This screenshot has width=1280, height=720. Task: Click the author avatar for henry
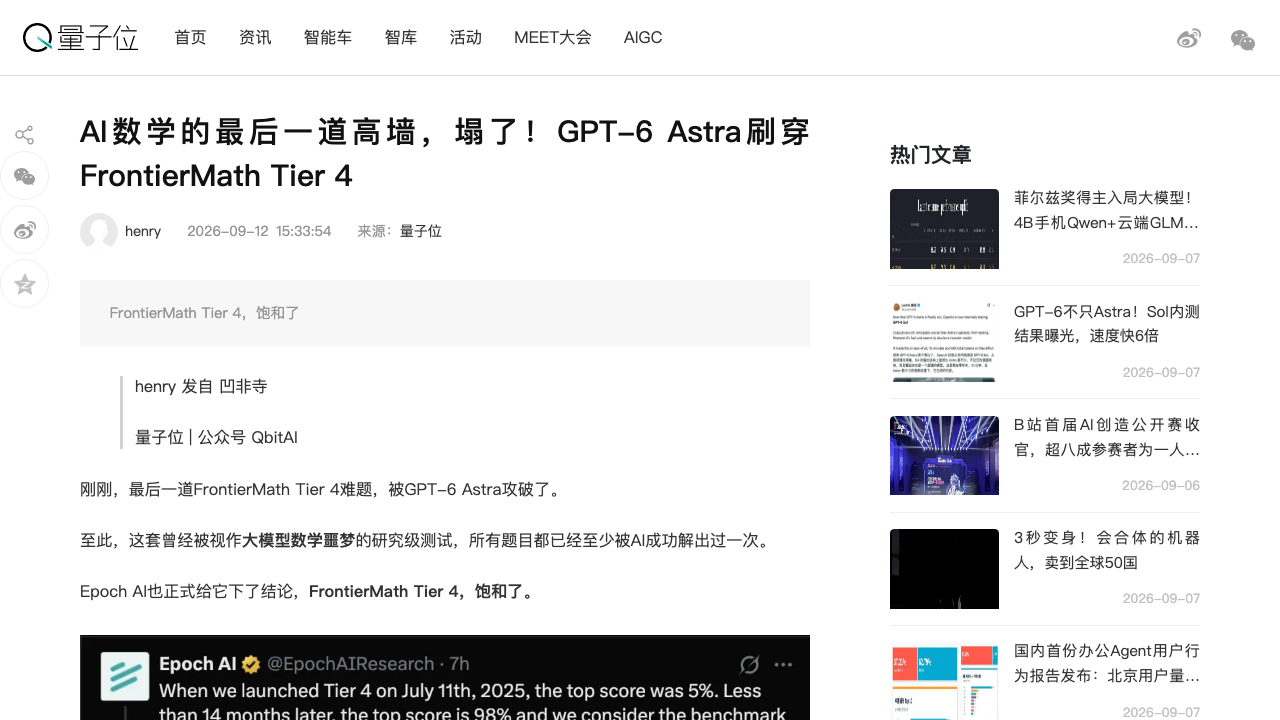tap(99, 231)
